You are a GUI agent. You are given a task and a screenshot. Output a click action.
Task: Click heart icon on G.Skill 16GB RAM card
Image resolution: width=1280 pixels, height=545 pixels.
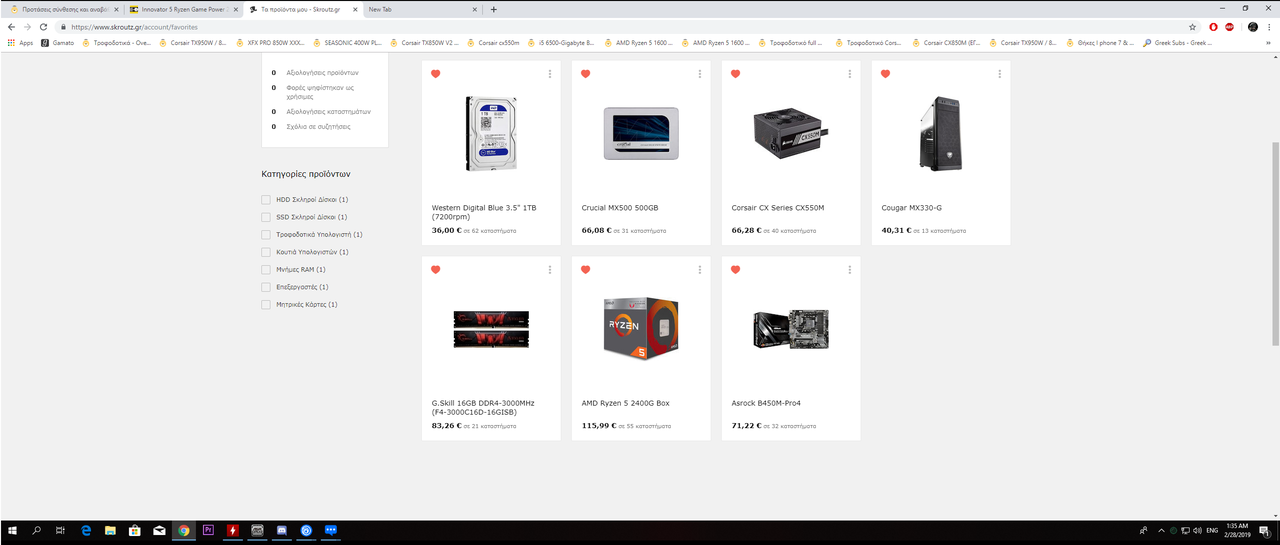[436, 270]
